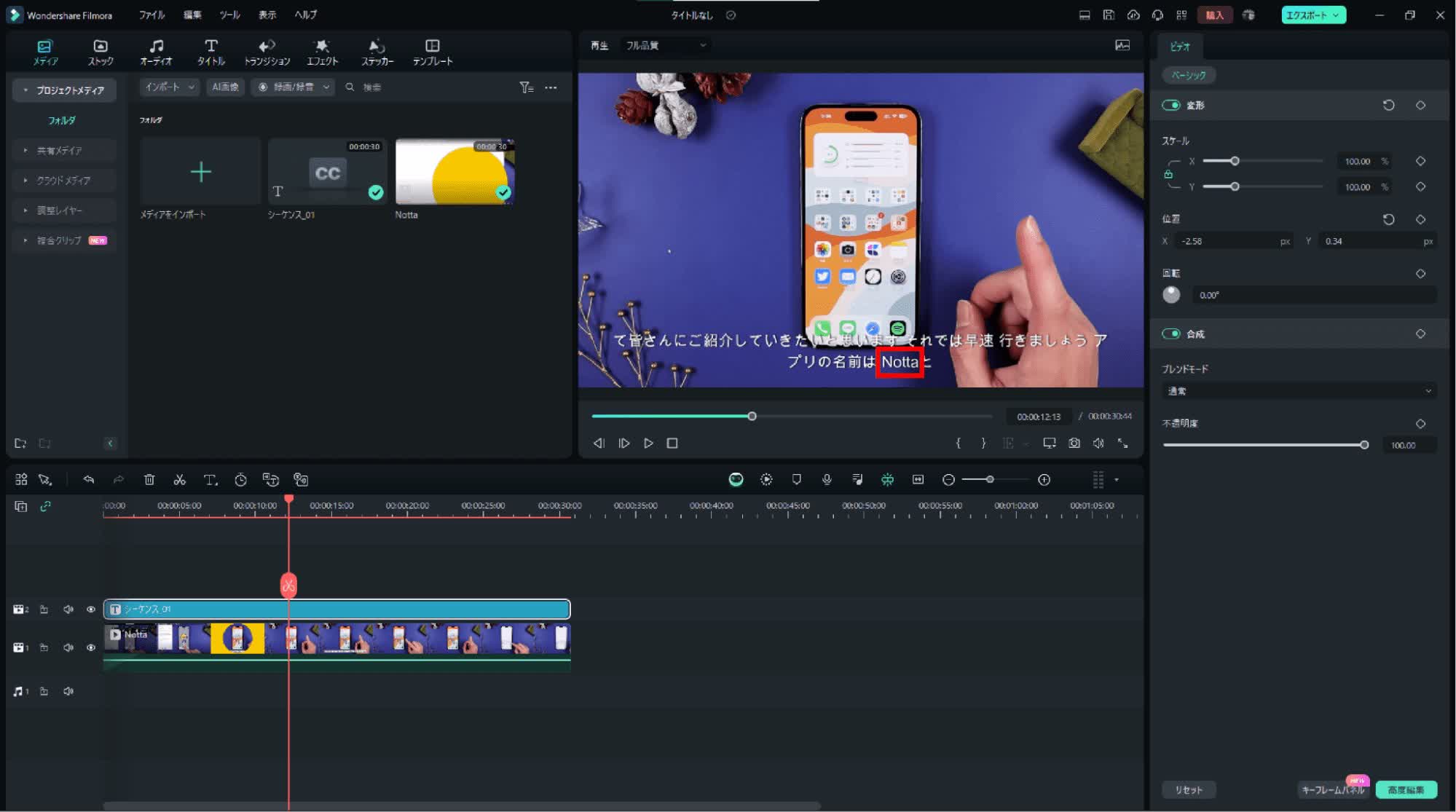This screenshot has width=1456, height=812.
Task: Click the timeline split scissors icon
Action: (179, 479)
